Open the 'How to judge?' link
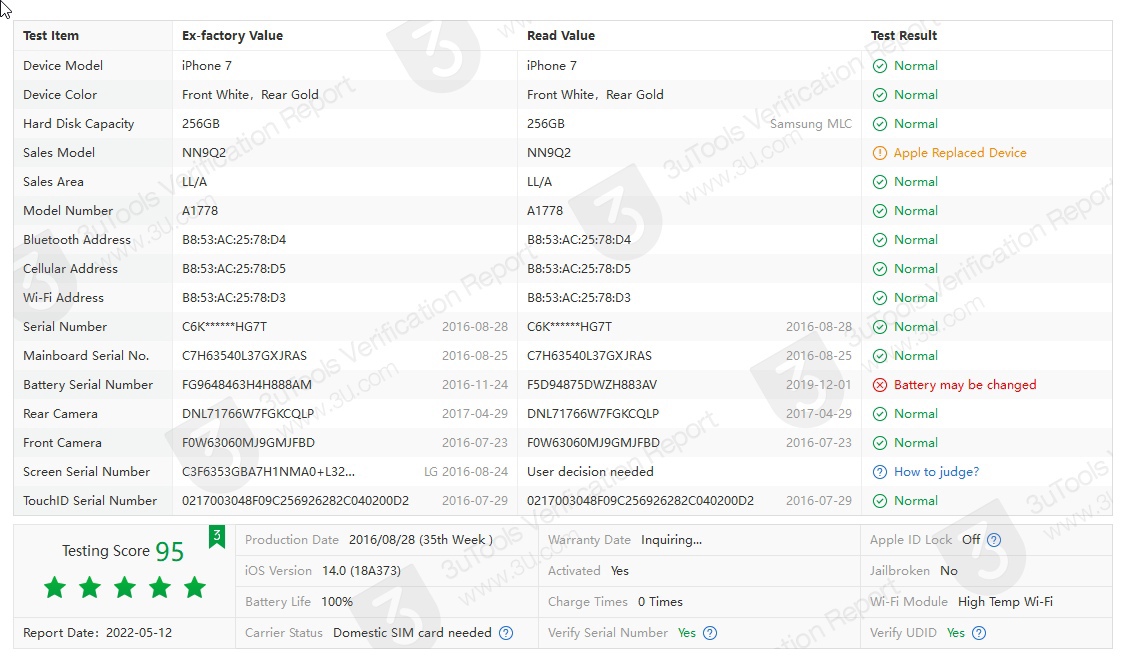This screenshot has height=661, width=1124. 936,472
